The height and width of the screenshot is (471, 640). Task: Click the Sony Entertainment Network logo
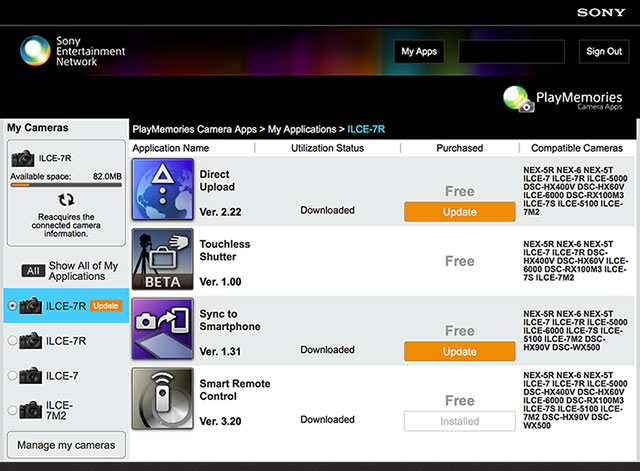click(73, 51)
